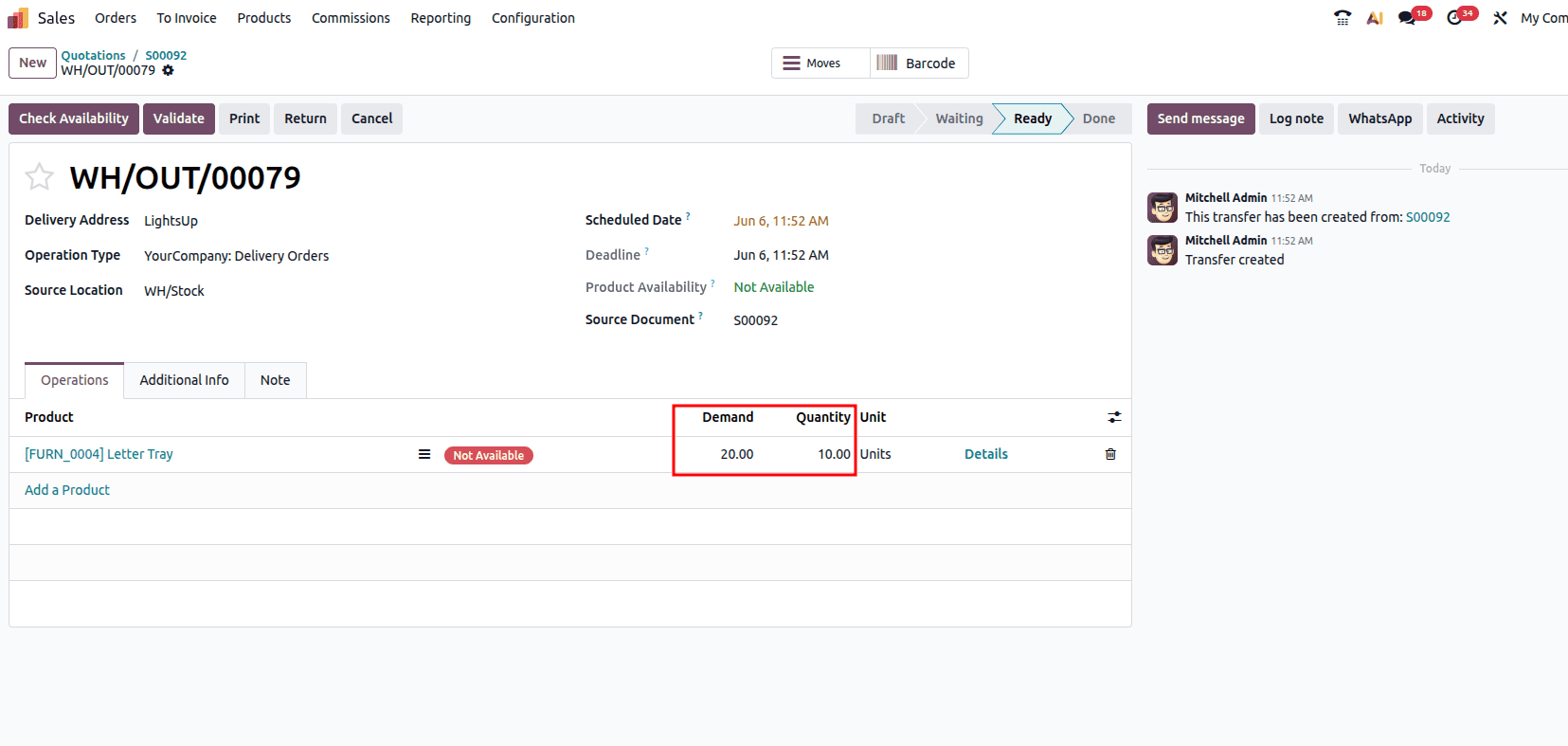Screen dimensions: 1568x746
Task: Click Send message in chatter
Action: 1200,118
